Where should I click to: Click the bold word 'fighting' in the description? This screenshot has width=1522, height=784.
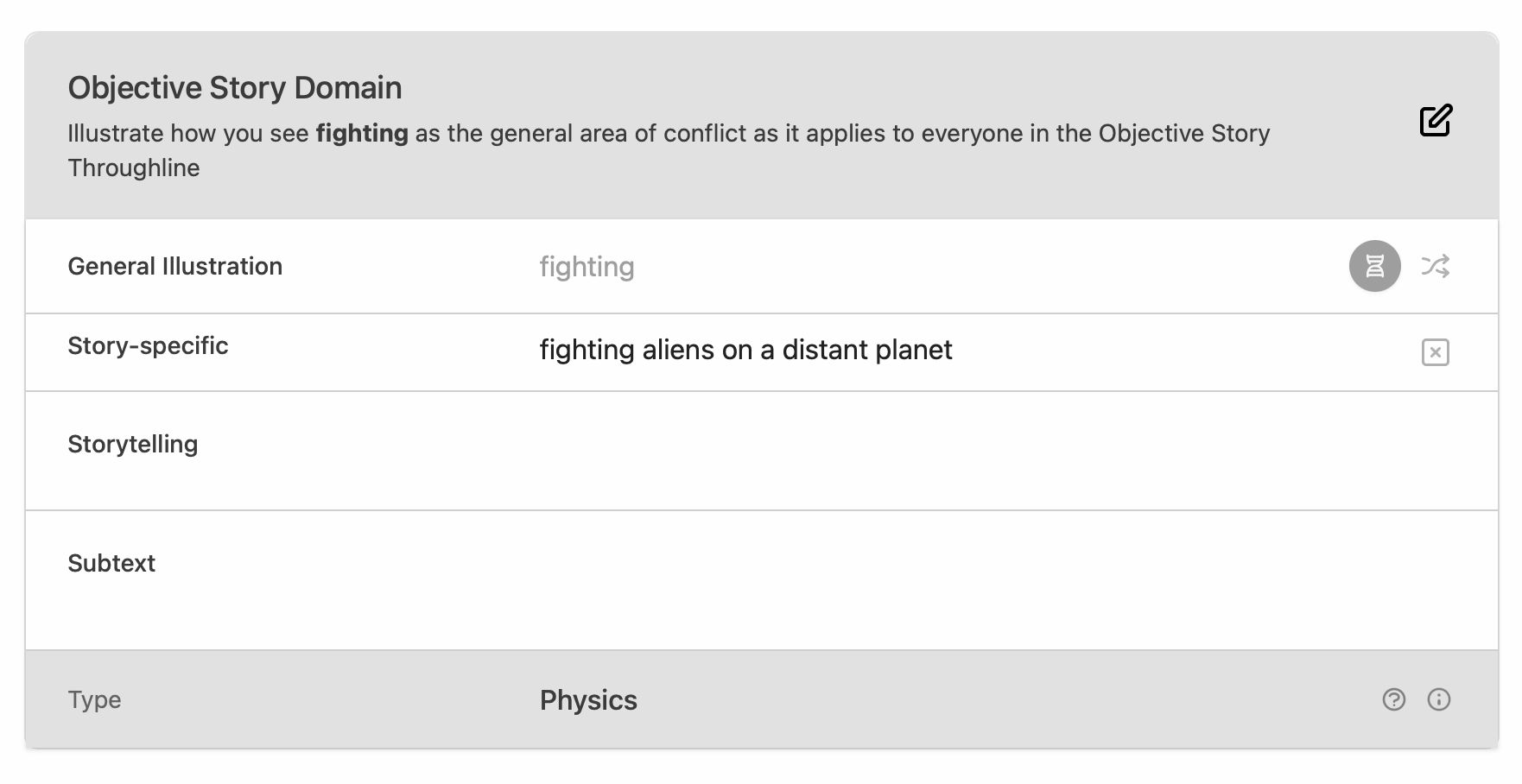(362, 134)
